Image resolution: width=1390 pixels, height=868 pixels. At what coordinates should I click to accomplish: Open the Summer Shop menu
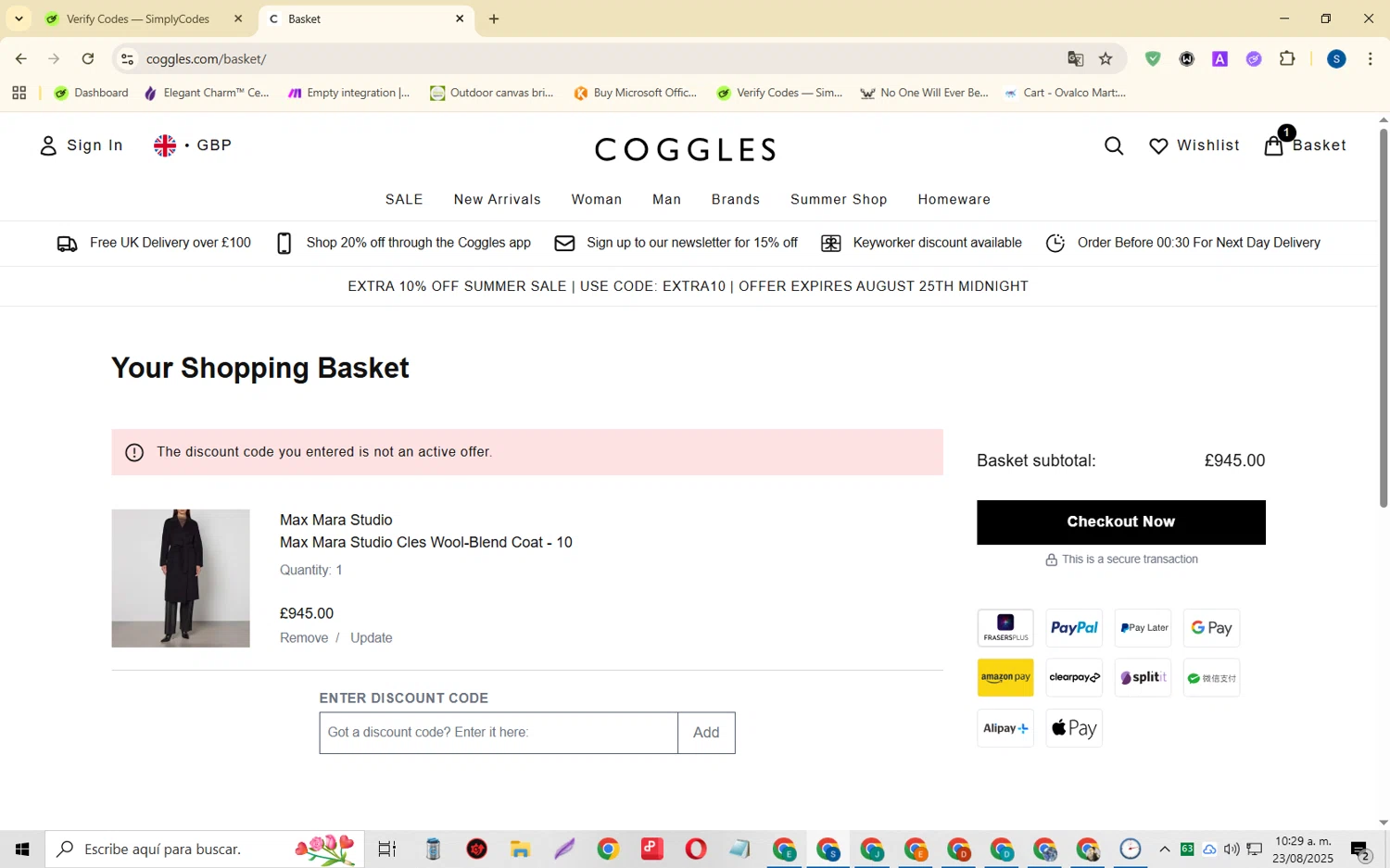pyautogui.click(x=839, y=199)
